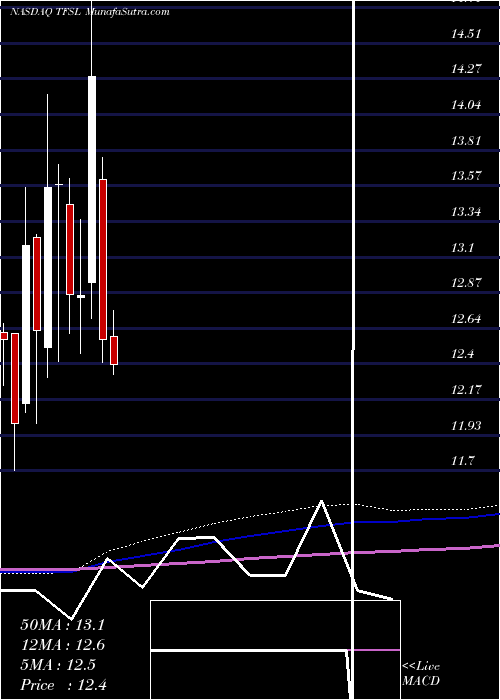Click the NASDAQ TFSL MunafaSutra.com title
The image size is (500, 700).
point(90,12)
